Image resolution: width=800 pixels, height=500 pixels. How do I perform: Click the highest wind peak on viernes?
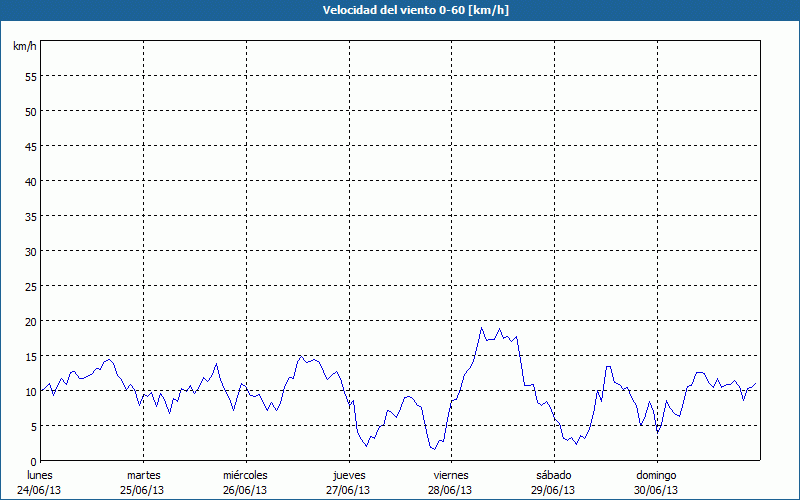pyautogui.click(x=481, y=328)
